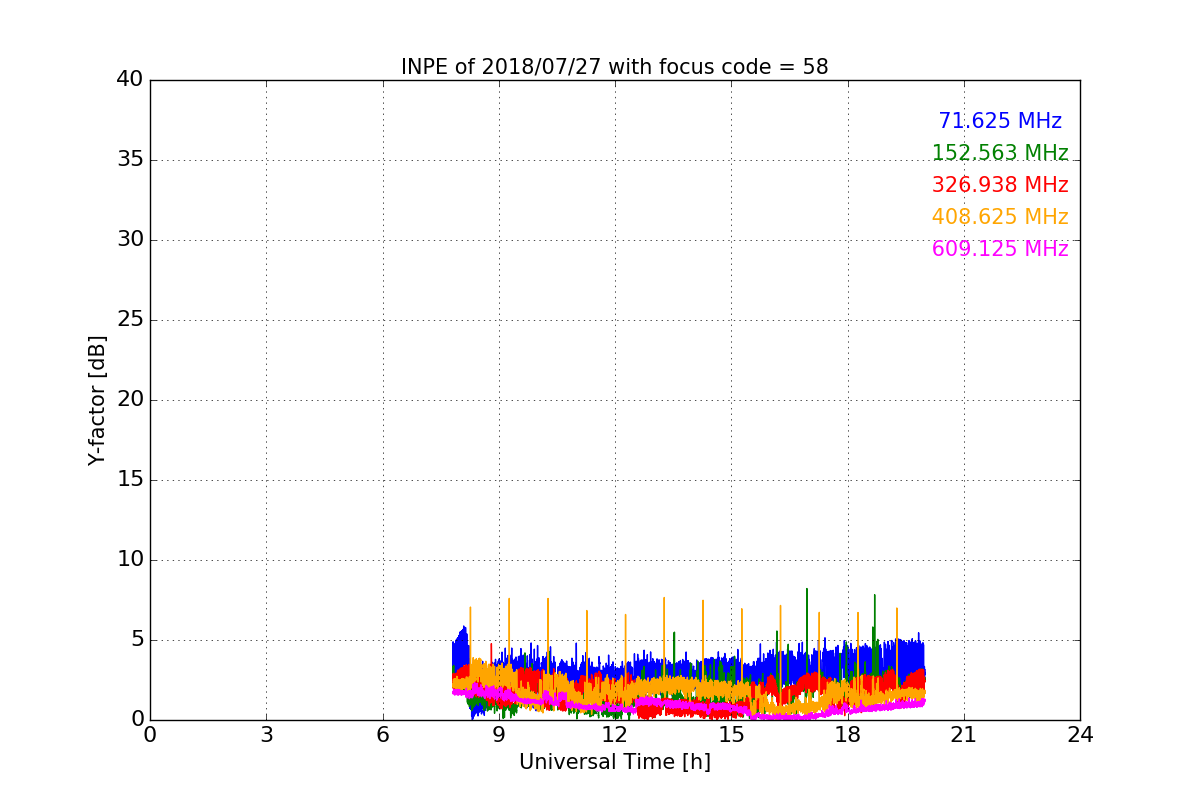This screenshot has height=800, width=1200.
Task: Click the plot title mentioning focus code 58
Action: (615, 67)
